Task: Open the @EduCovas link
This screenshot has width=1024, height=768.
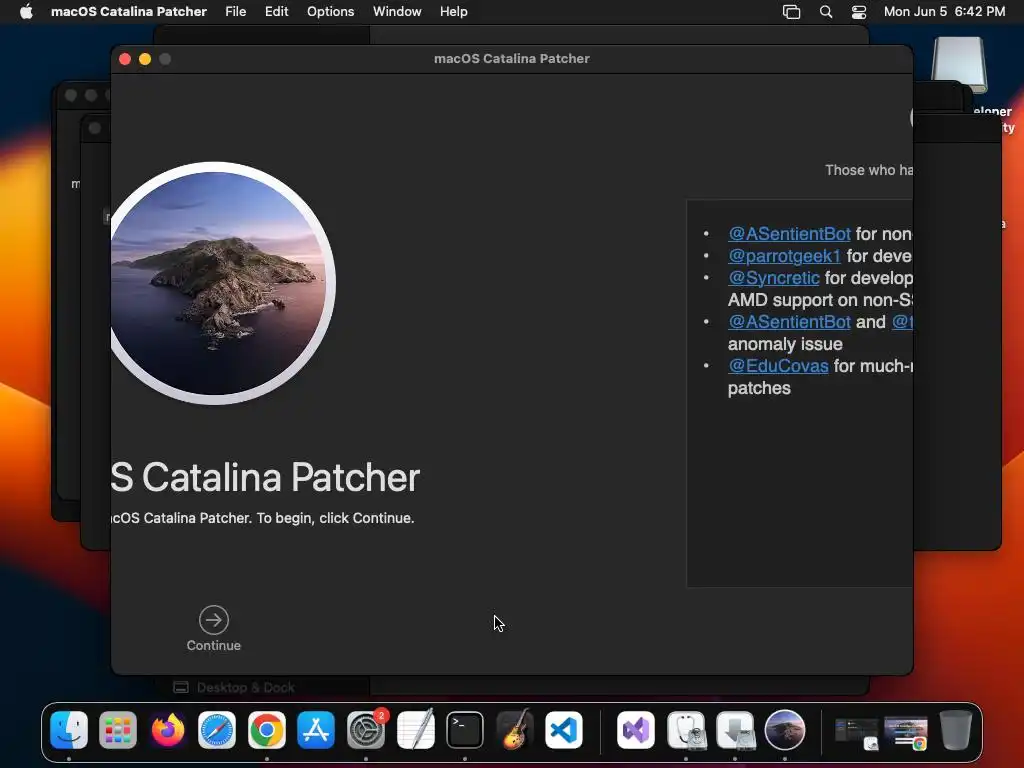Action: tap(778, 366)
